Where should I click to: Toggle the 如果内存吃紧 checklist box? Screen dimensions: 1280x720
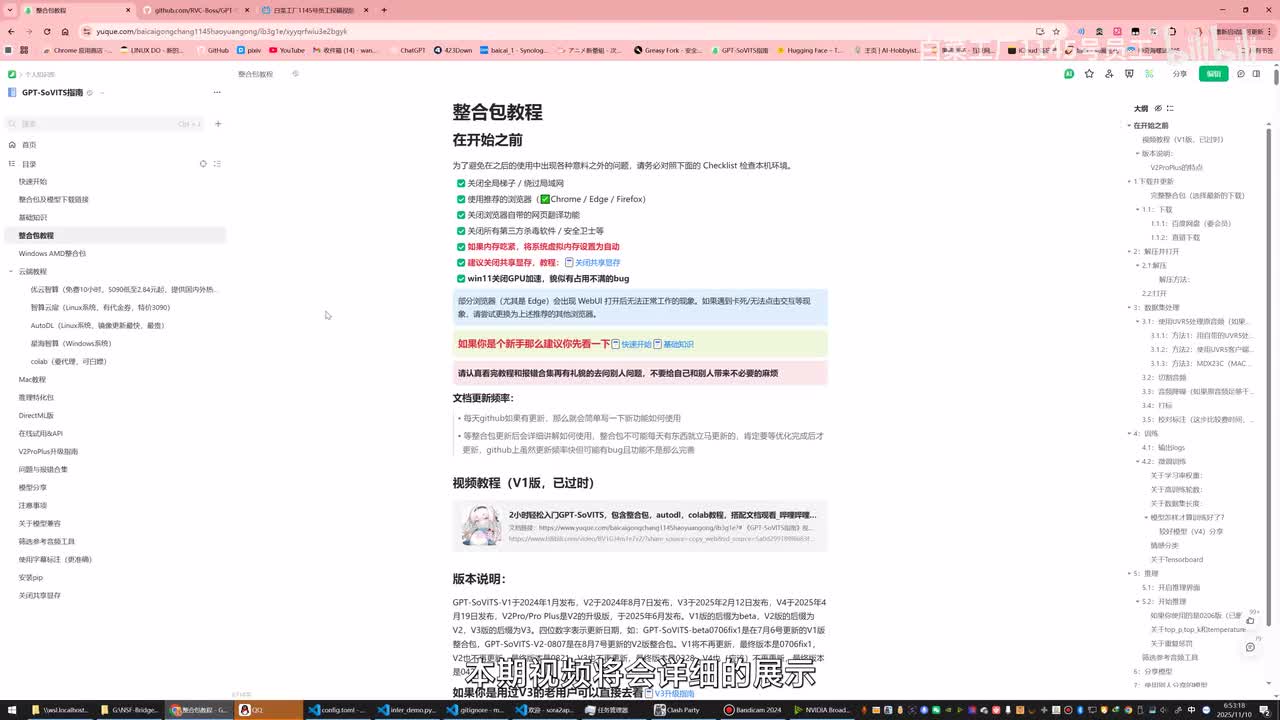[461, 247]
